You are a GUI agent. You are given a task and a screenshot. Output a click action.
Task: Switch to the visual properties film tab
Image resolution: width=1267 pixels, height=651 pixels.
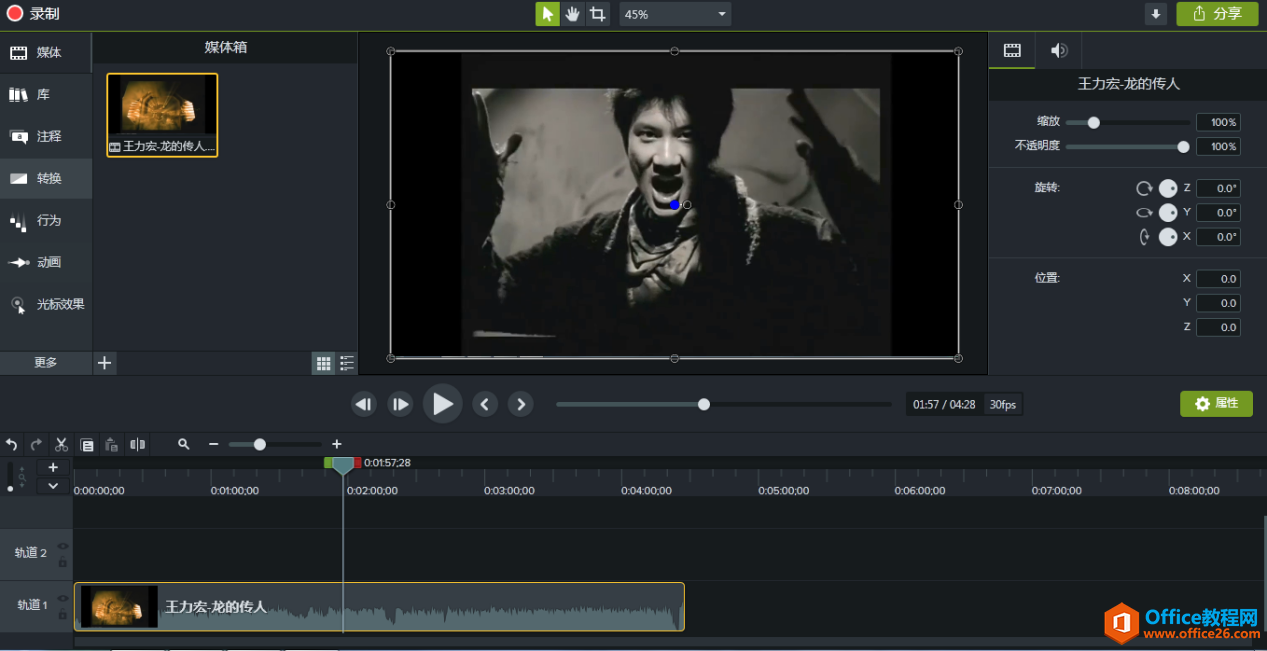point(1012,50)
